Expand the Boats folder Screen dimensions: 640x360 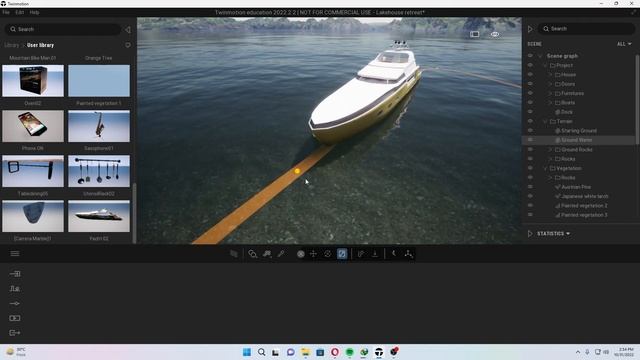[550, 103]
